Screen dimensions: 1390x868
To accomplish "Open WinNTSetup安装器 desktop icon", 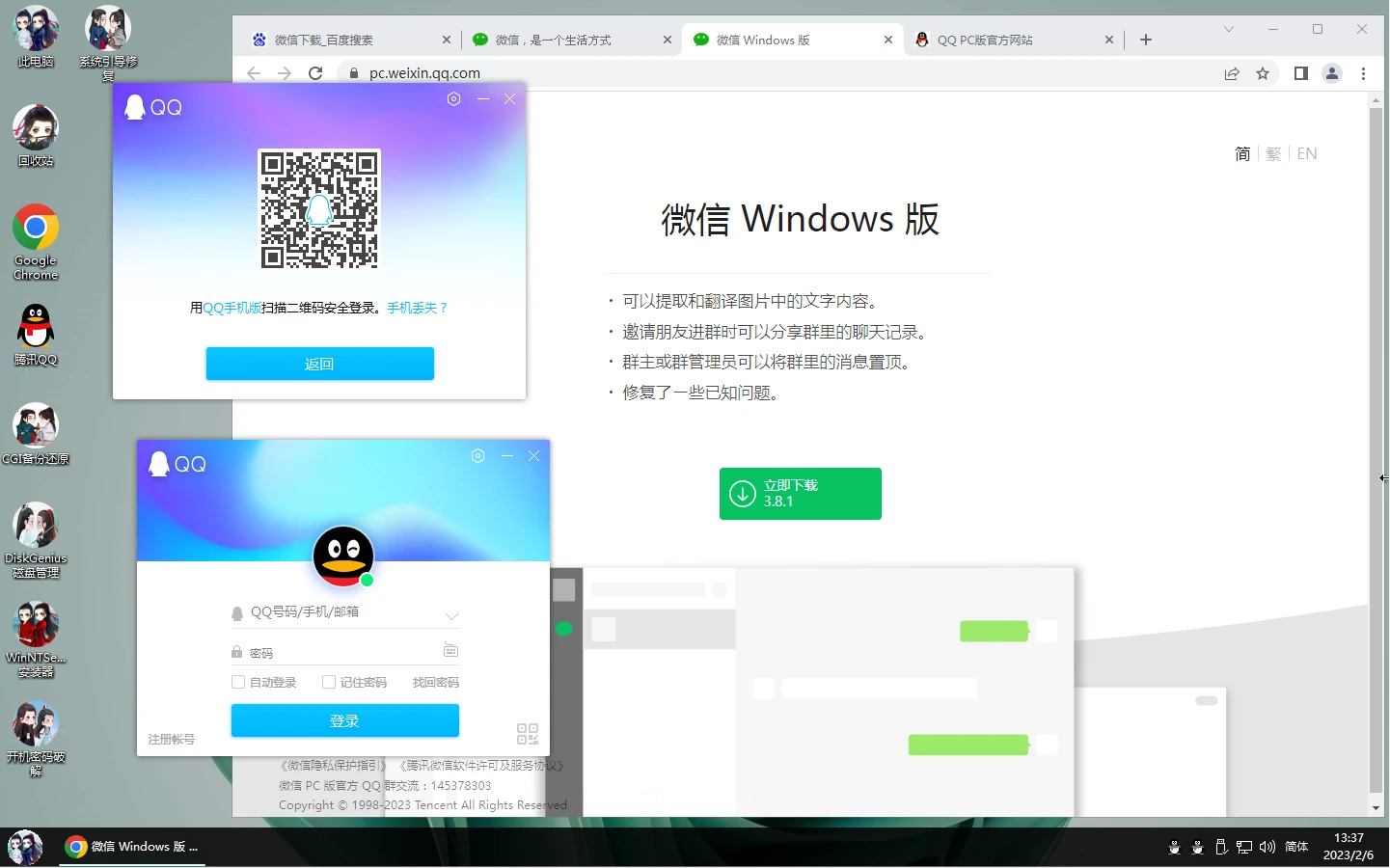I will (36, 640).
